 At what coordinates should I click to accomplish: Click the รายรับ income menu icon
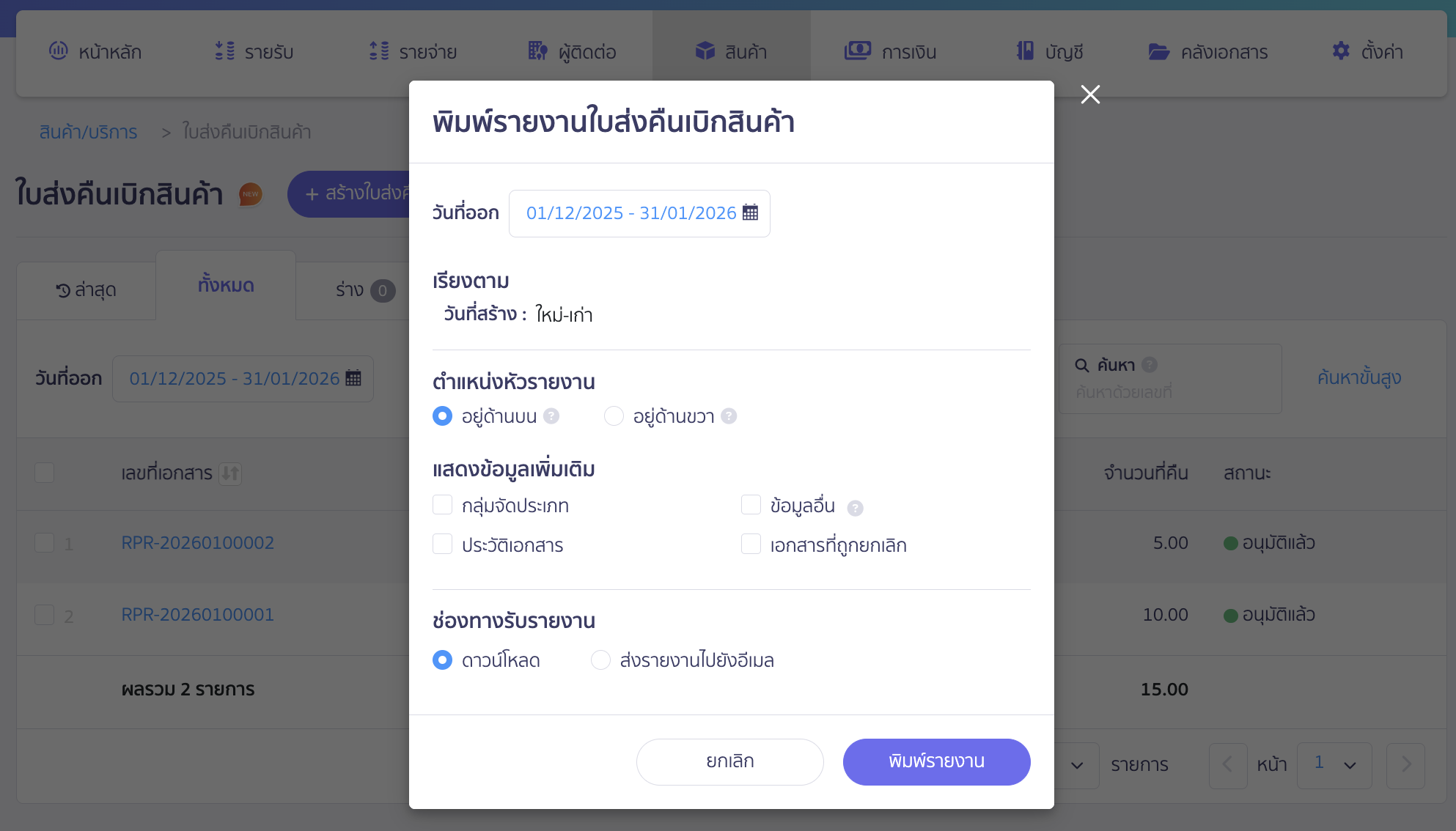click(224, 51)
